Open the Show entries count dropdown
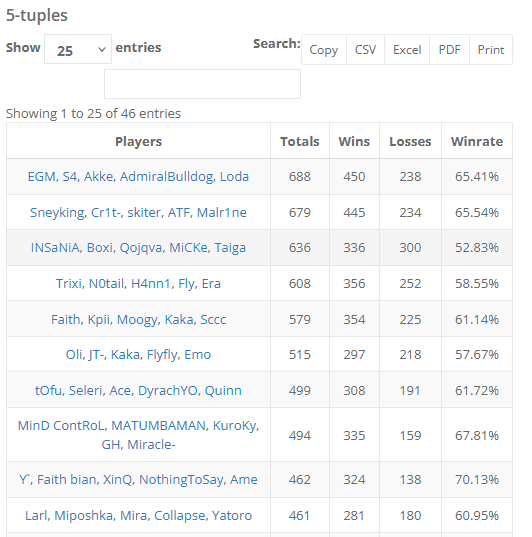Viewport: 532px width, 537px height. tap(78, 49)
